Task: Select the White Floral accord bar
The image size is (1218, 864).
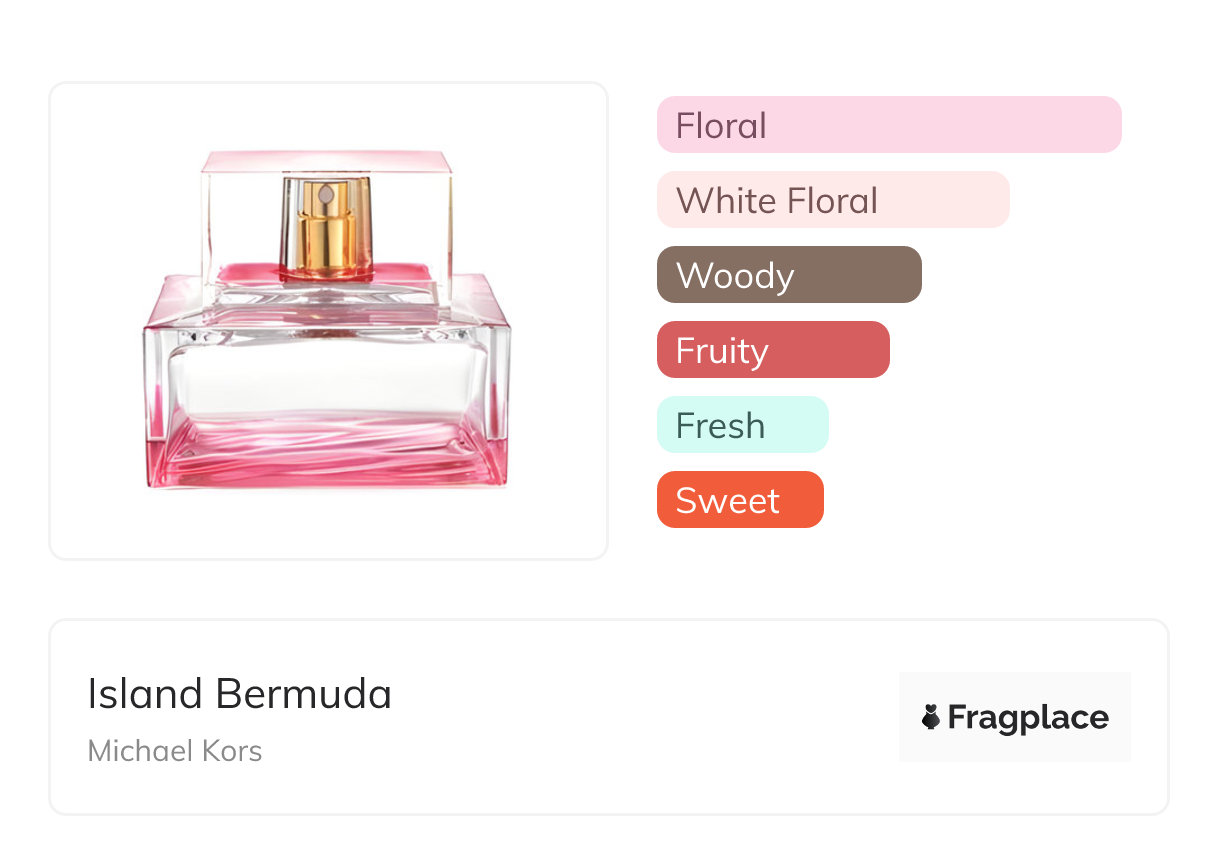Action: click(x=832, y=200)
